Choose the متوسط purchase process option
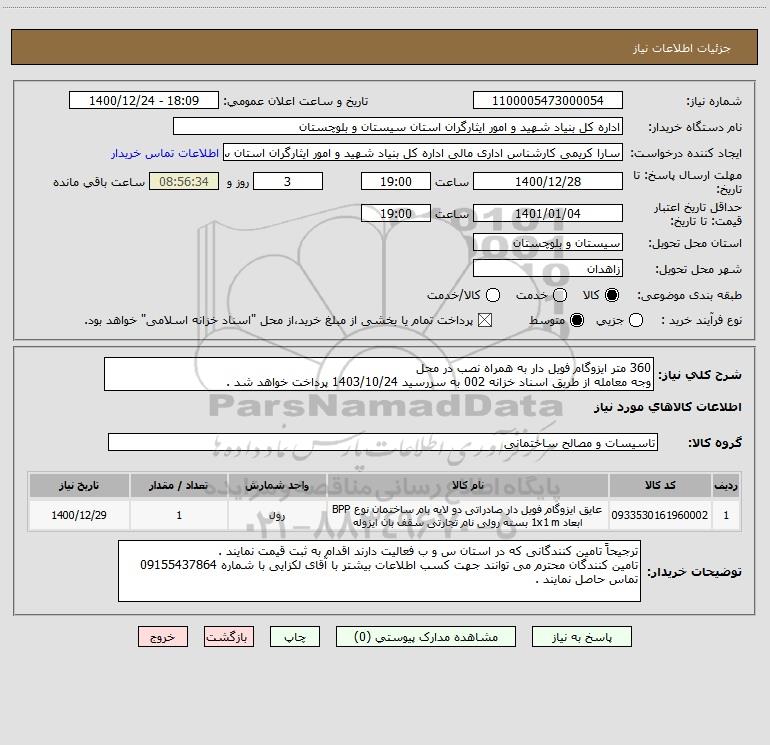Screen dimensions: 770x745 point(577,320)
